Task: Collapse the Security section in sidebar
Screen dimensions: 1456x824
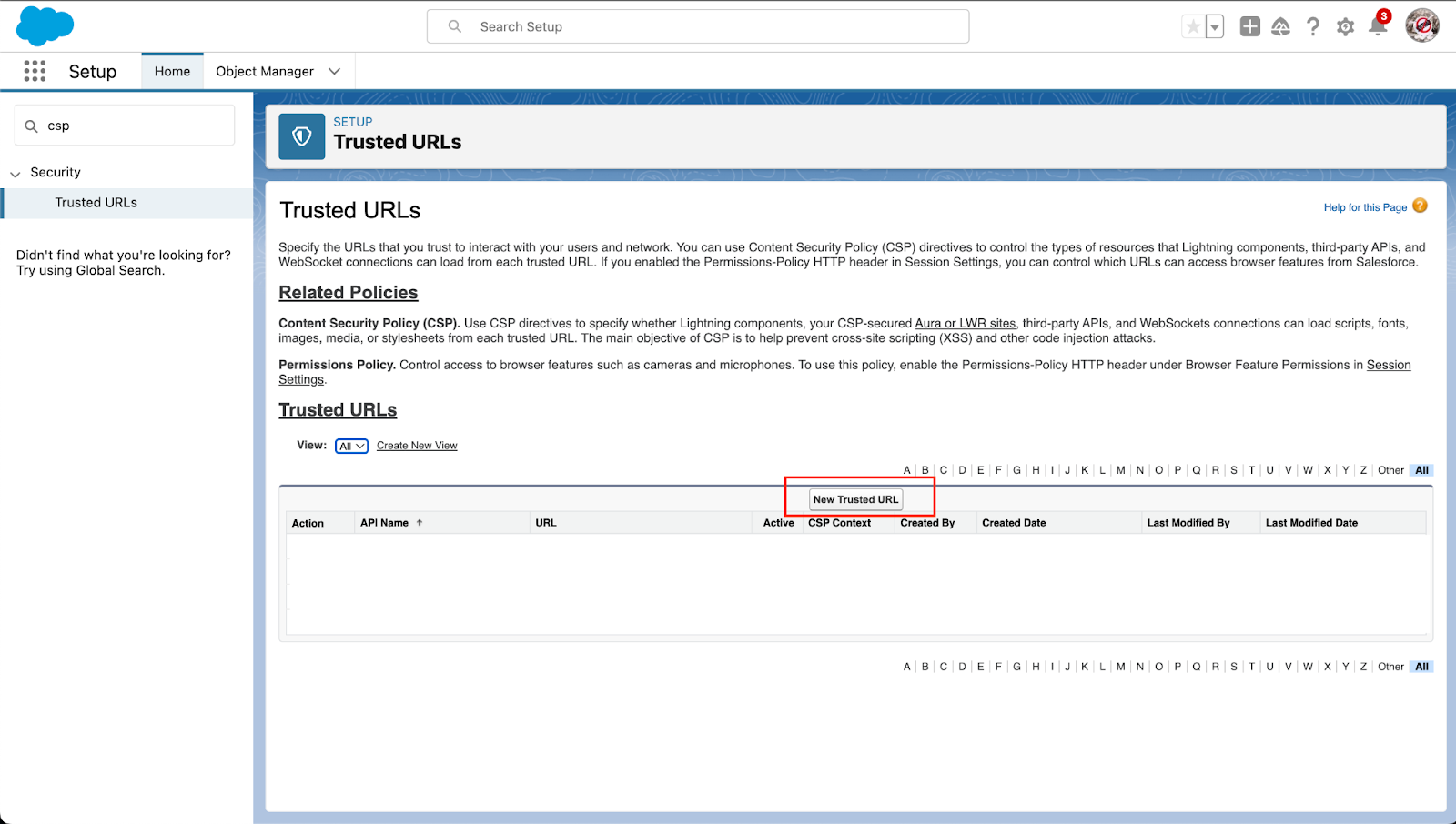Action: coord(15,172)
